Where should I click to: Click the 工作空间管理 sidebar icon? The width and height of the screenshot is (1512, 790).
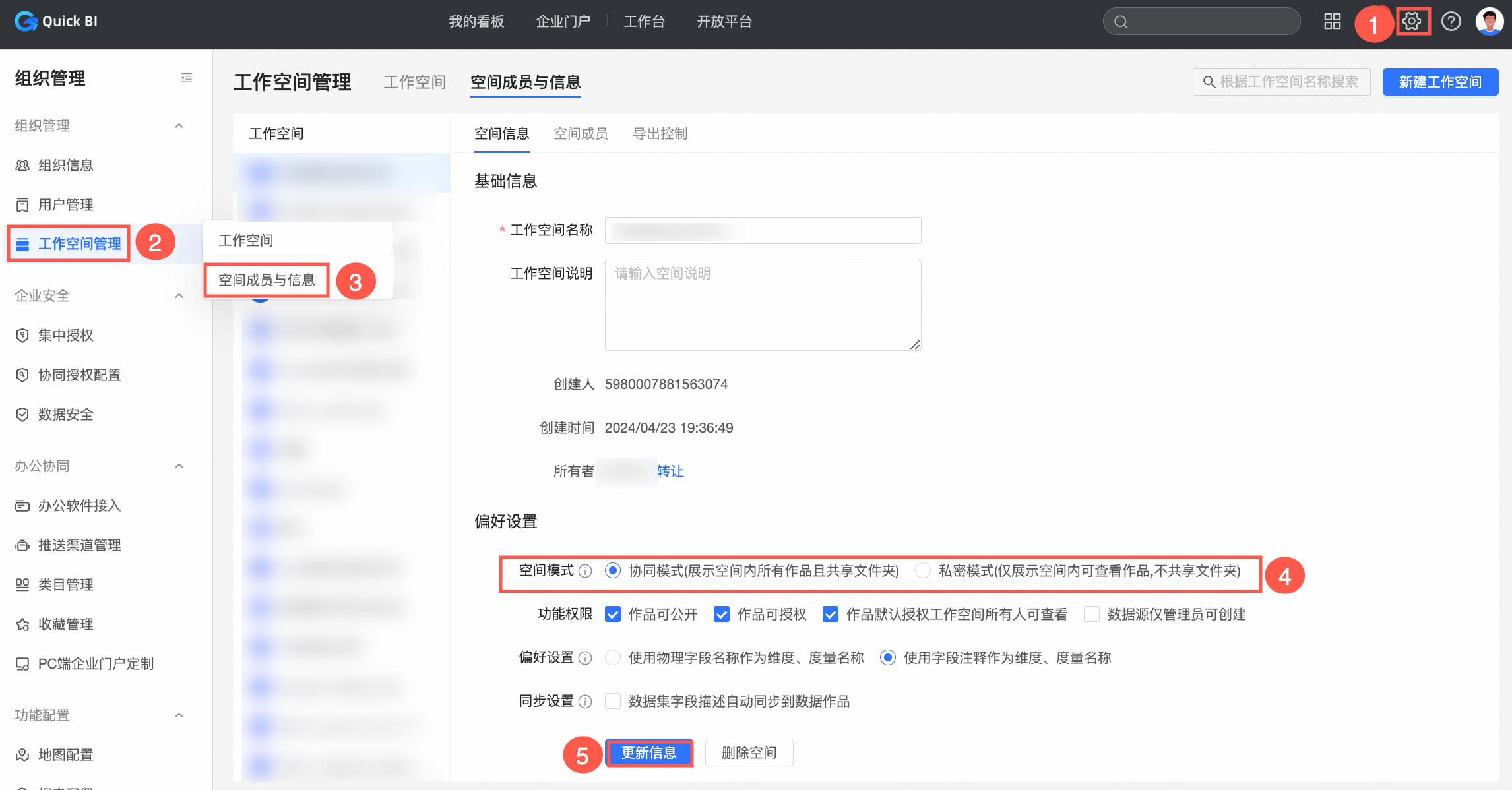pyautogui.click(x=22, y=244)
